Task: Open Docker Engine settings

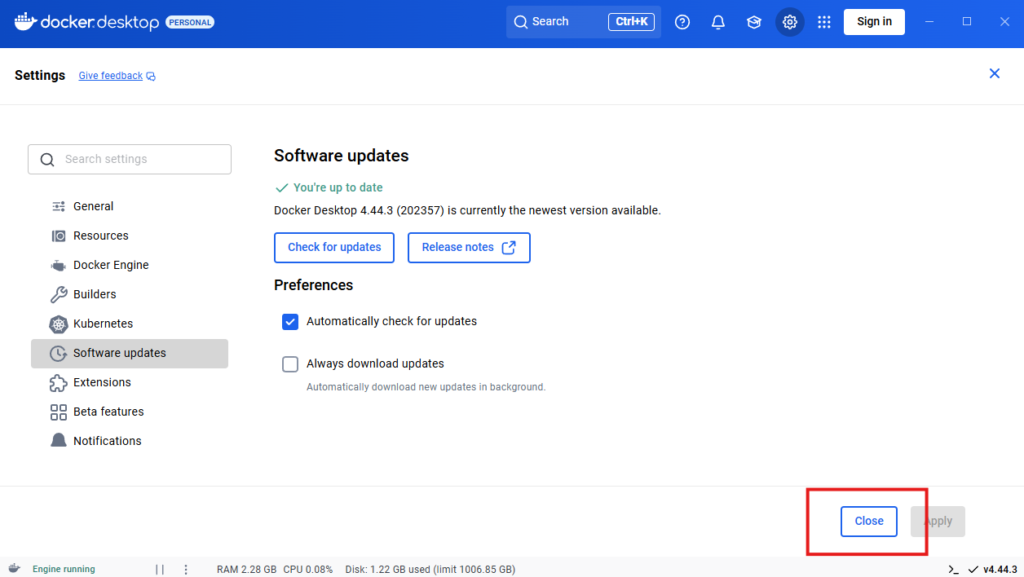Action: tap(129, 265)
